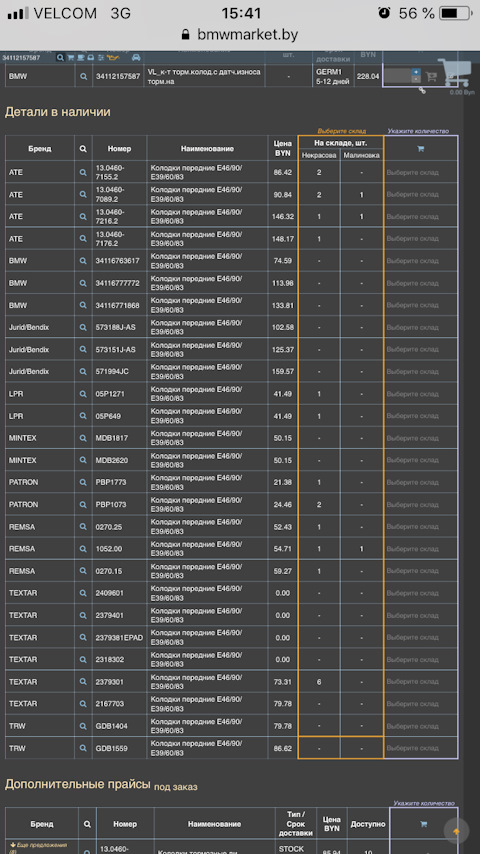Click magnifier icon for PATRON PBP1773
Screen dimensions: 480x854
pyautogui.click(x=83, y=483)
